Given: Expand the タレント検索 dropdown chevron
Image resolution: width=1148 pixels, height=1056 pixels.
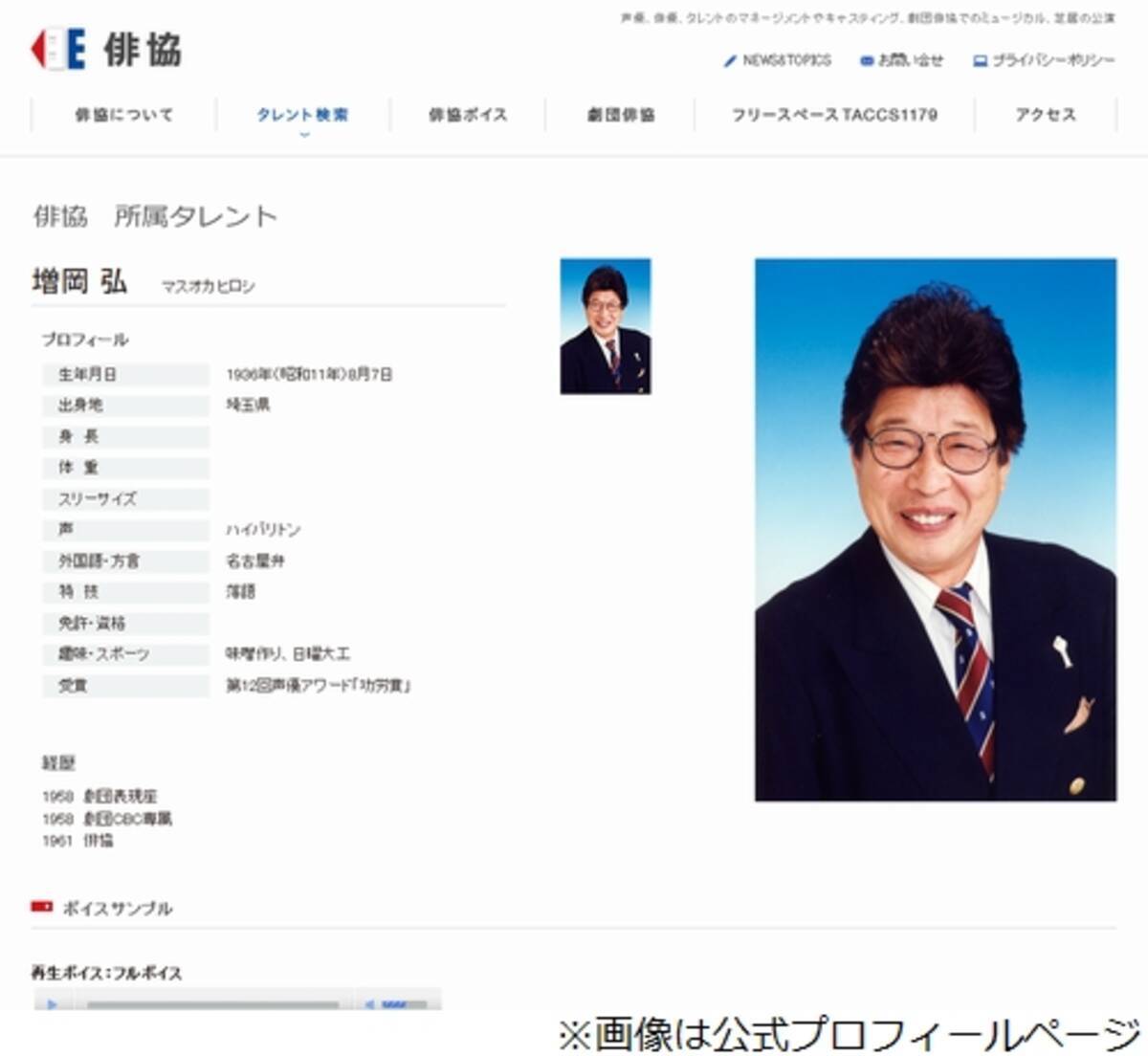Looking at the screenshot, I should coord(303,135).
